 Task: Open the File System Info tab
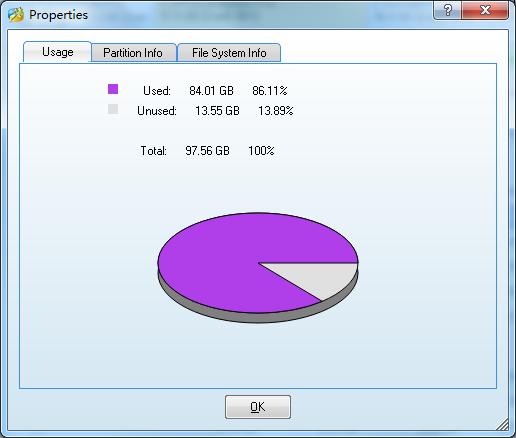(x=229, y=53)
